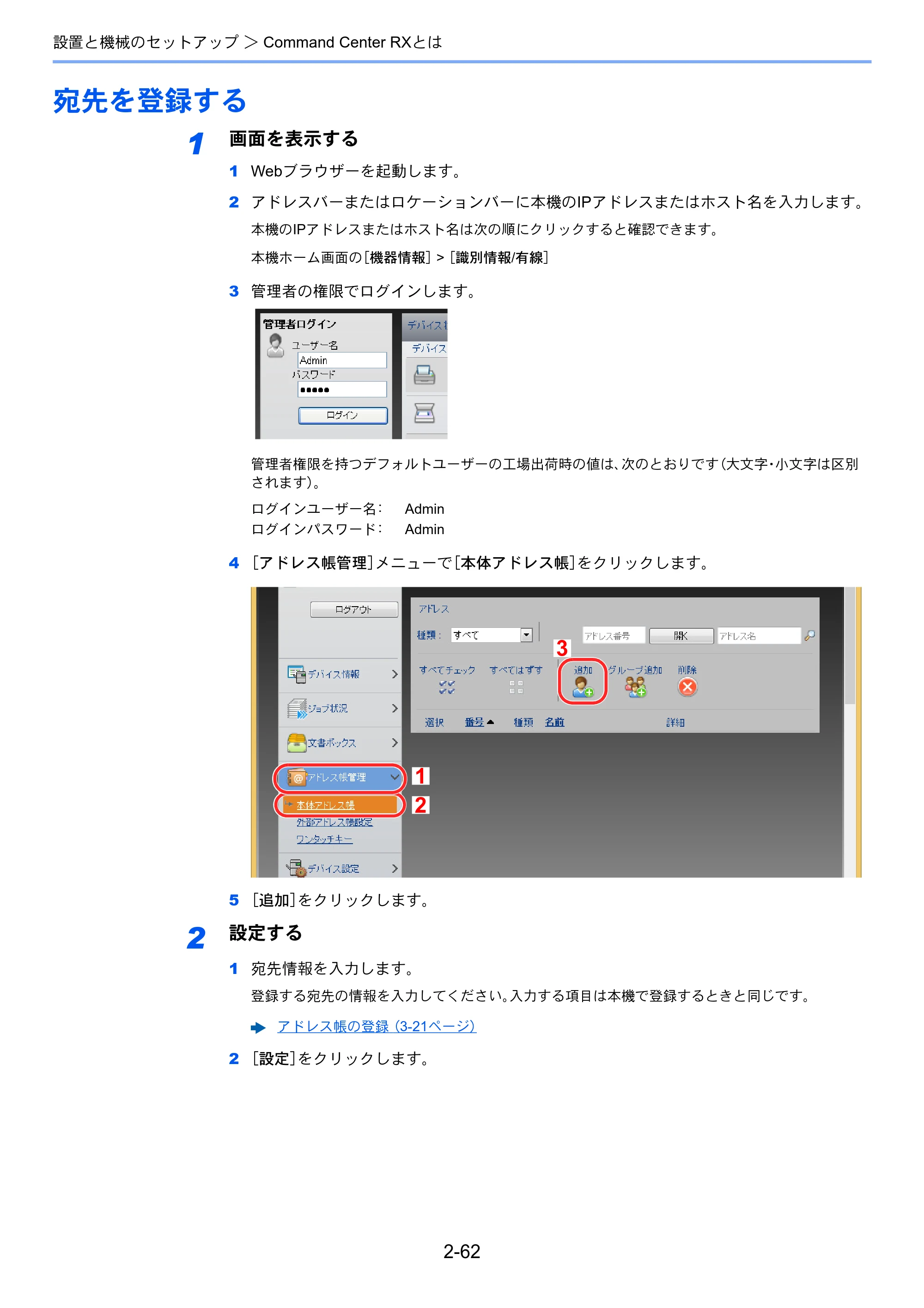
Task: Click the アドレス番号 input field
Action: pyautogui.click(x=614, y=636)
